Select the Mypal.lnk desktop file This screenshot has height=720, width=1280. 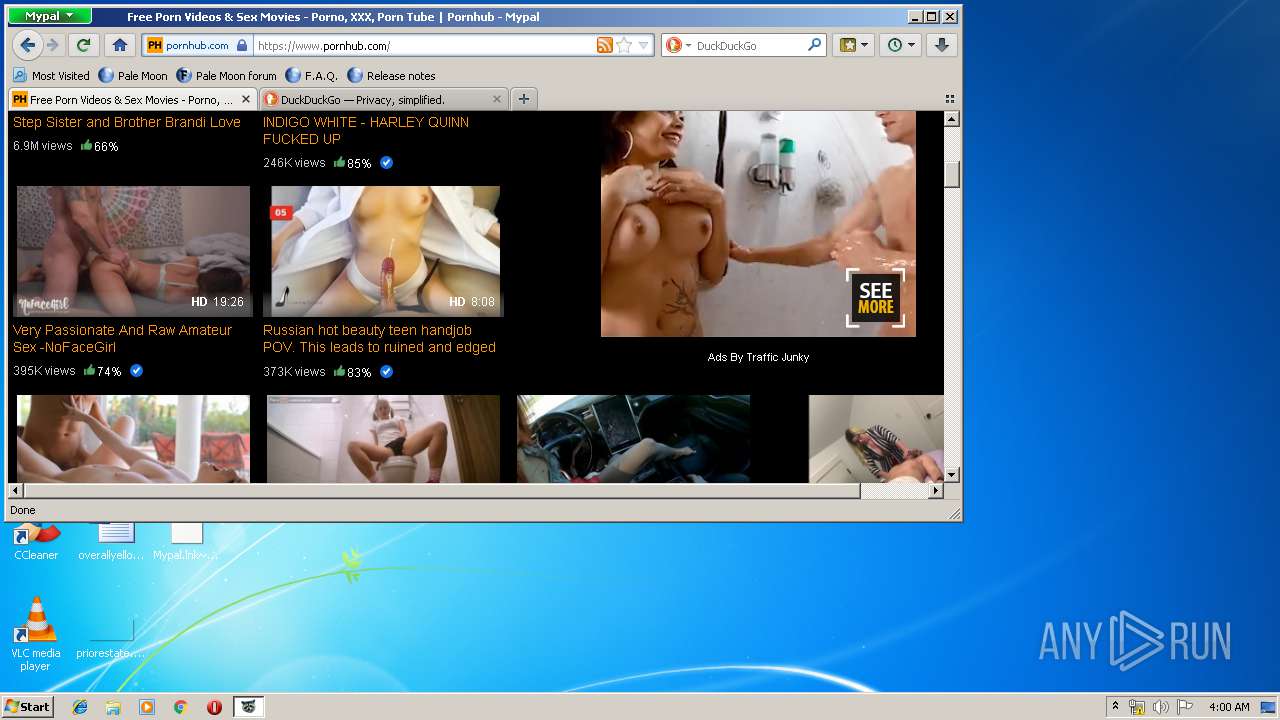(186, 542)
